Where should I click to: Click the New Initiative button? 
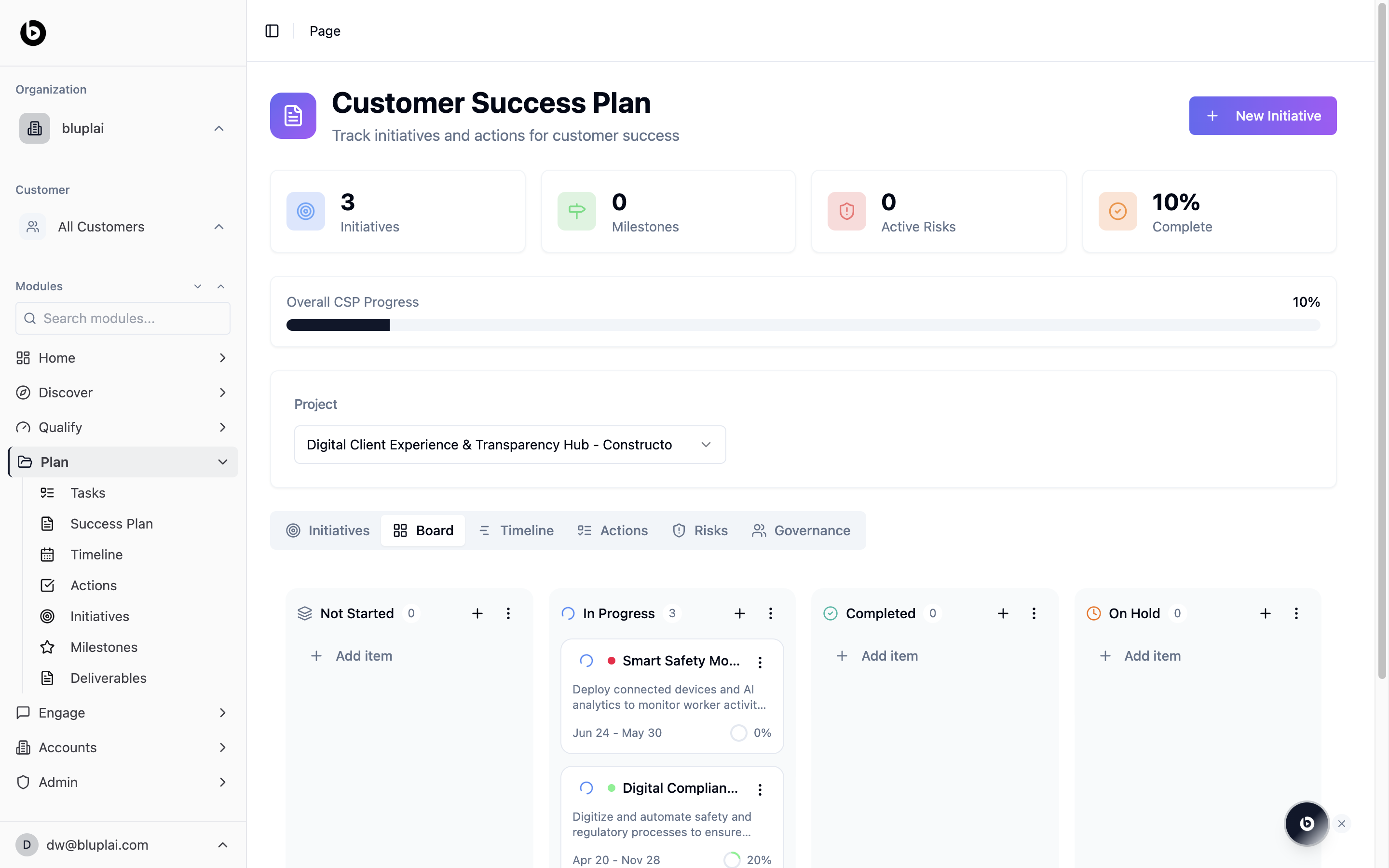click(x=1262, y=116)
